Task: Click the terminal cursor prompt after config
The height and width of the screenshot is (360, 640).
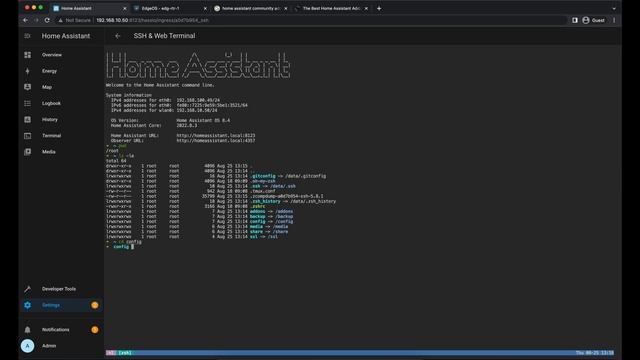Action: tap(132, 247)
